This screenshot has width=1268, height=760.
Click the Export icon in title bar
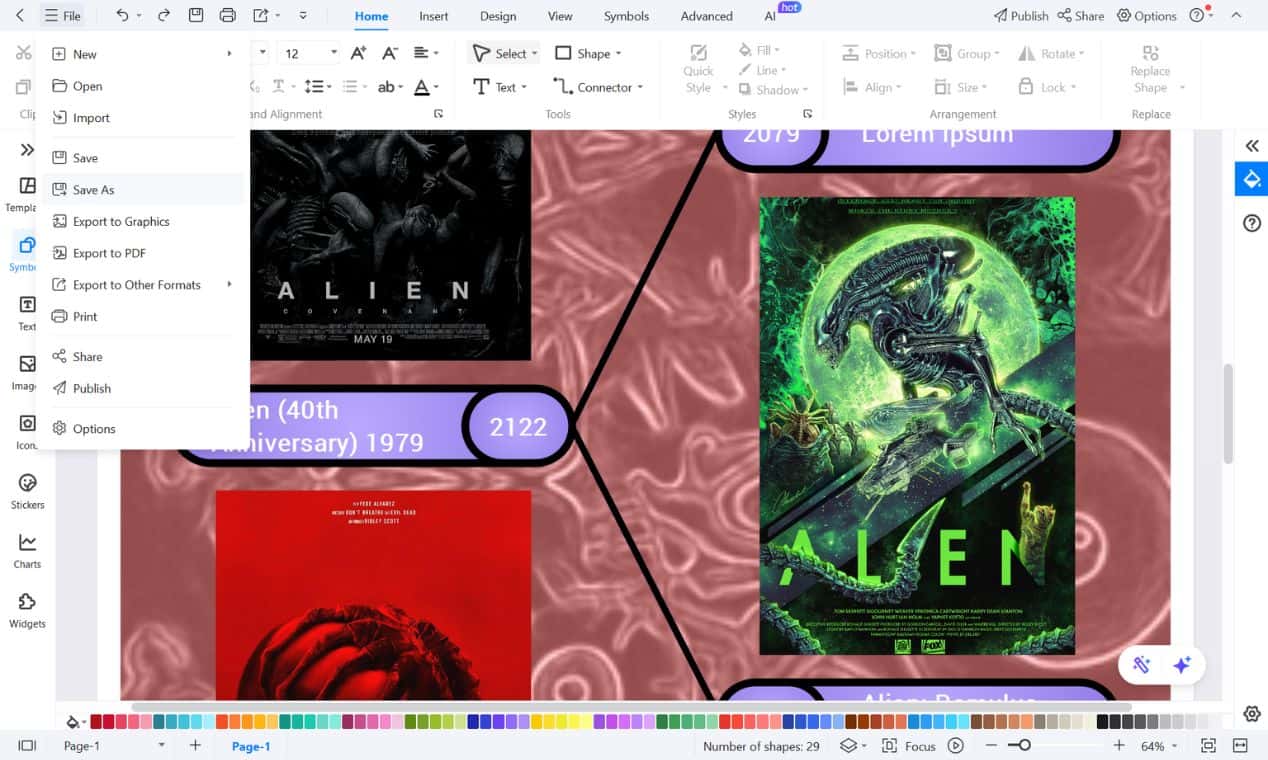[261, 15]
